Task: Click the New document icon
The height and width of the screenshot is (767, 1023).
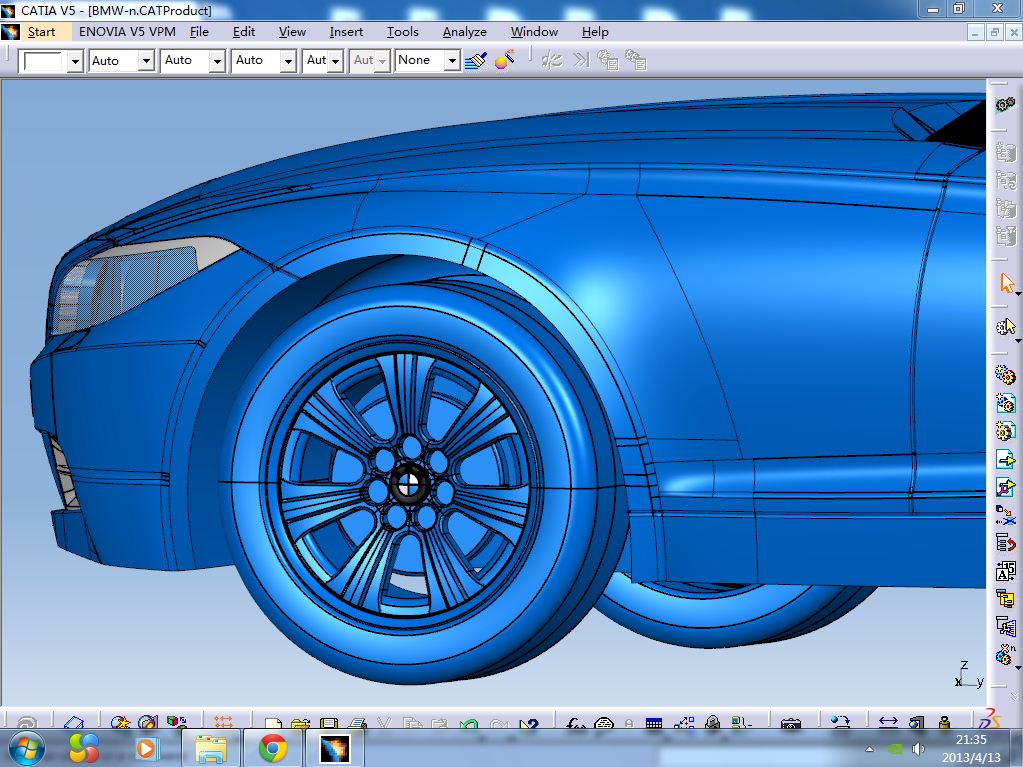Action: click(273, 723)
